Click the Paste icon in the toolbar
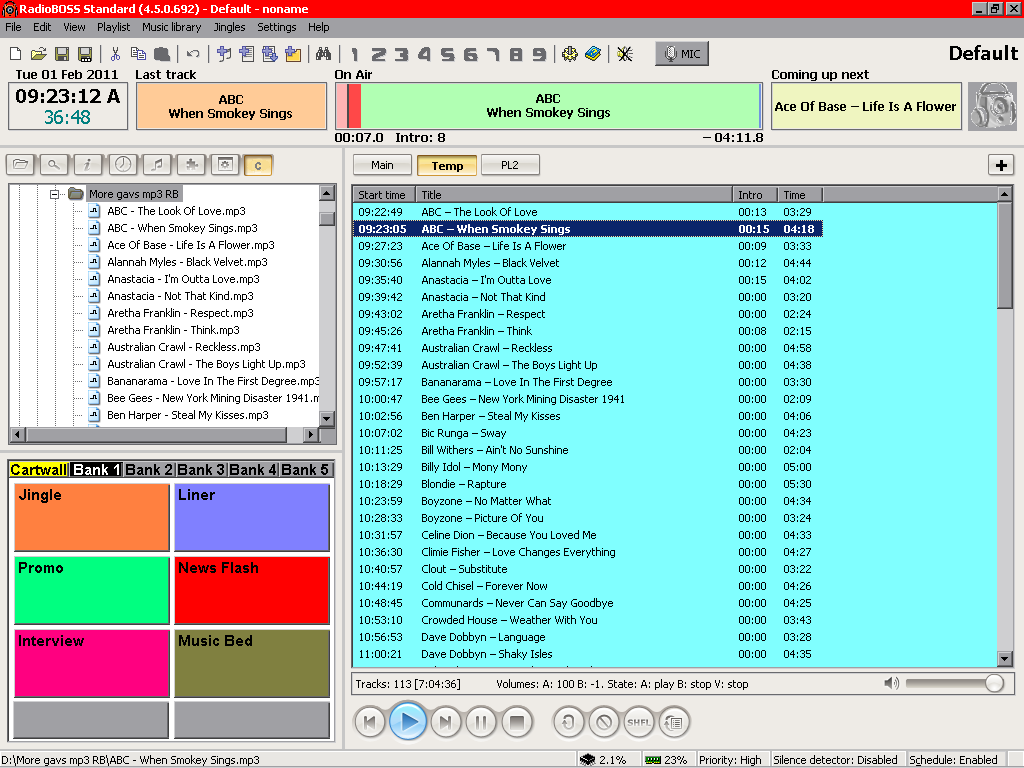 (162, 54)
